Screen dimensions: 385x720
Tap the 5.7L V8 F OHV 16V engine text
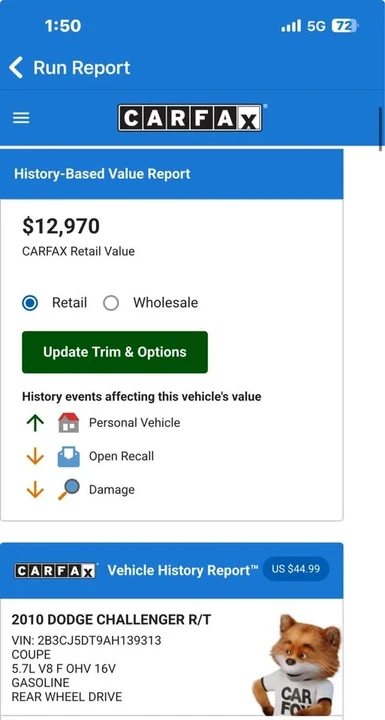point(64,669)
